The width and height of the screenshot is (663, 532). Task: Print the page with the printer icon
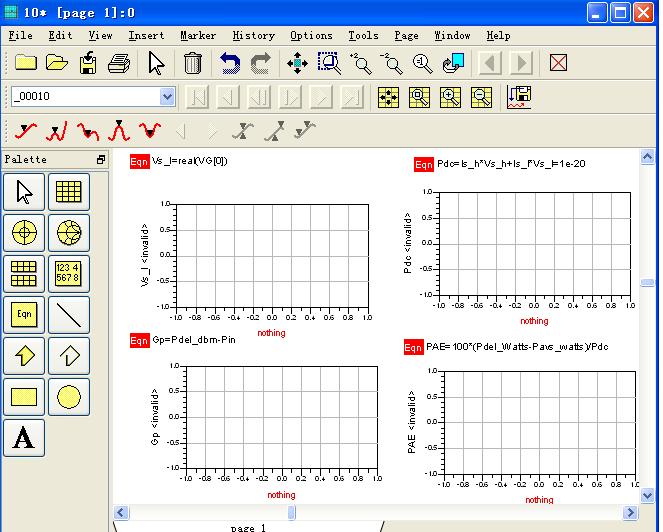119,63
